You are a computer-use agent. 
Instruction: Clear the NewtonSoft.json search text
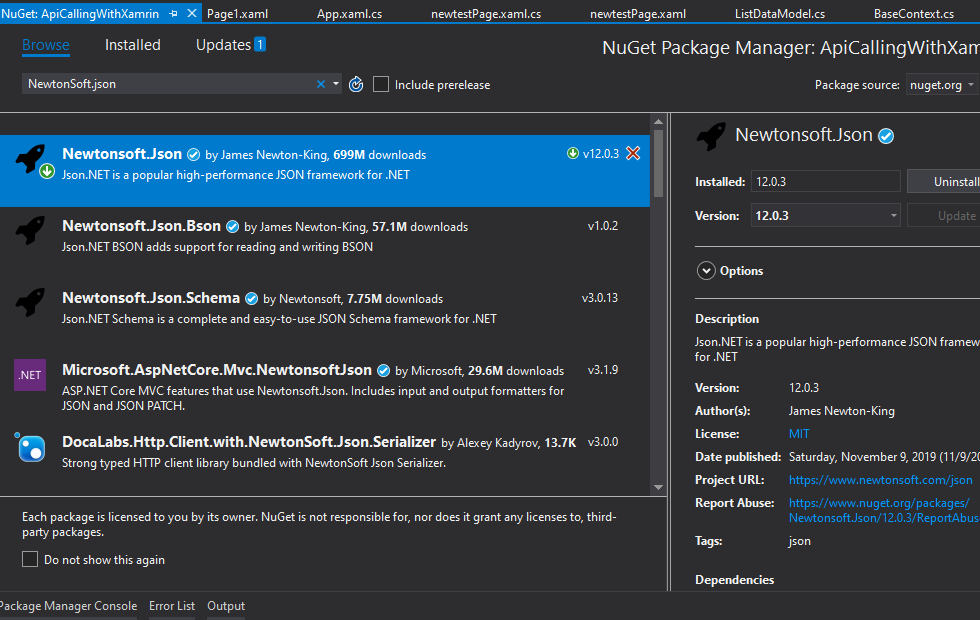(x=321, y=84)
